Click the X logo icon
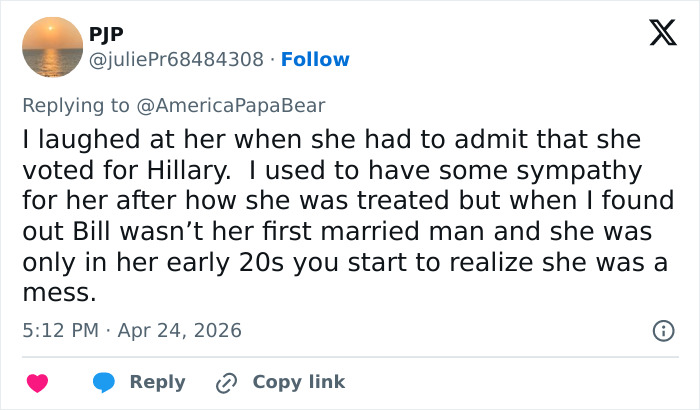The height and width of the screenshot is (410, 700). 655,35
